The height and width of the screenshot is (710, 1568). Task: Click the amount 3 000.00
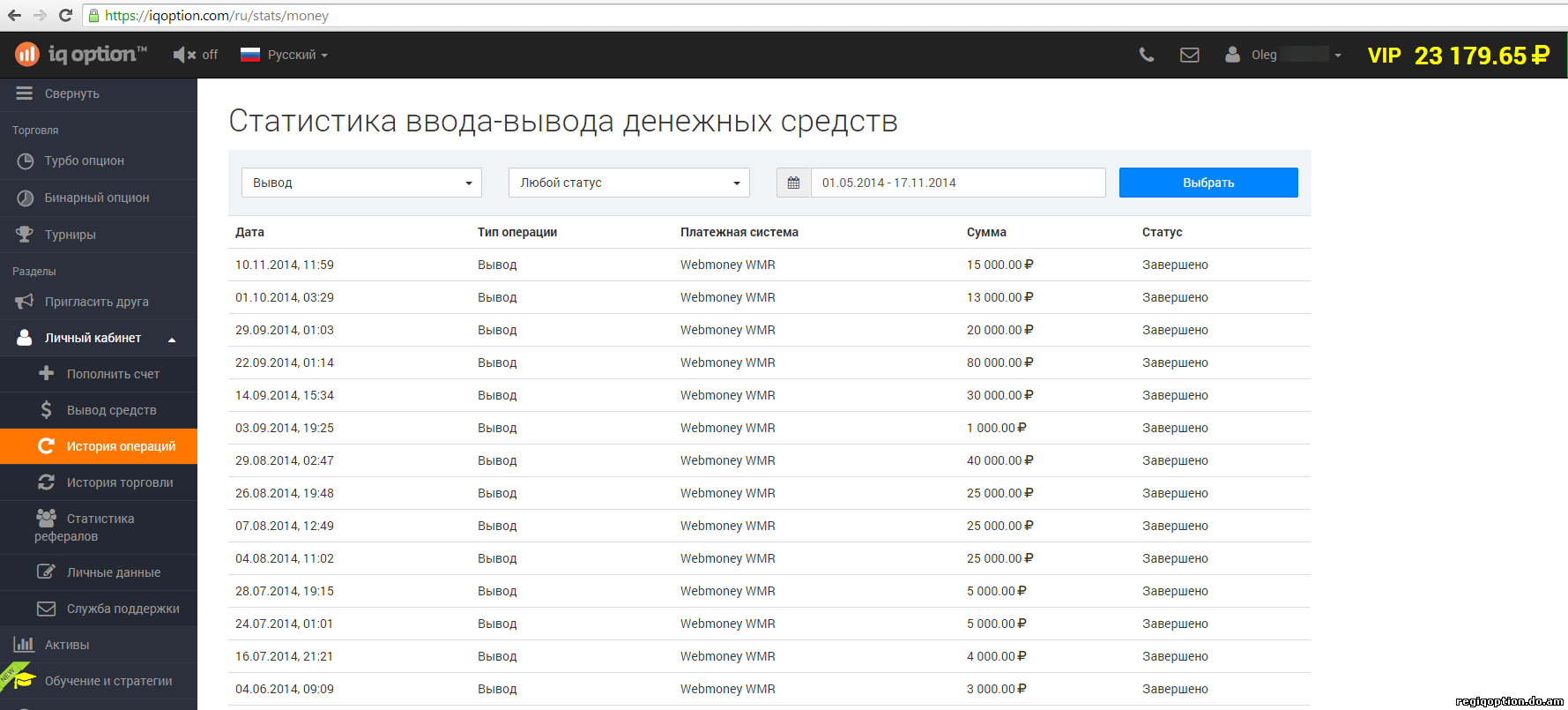[996, 689]
